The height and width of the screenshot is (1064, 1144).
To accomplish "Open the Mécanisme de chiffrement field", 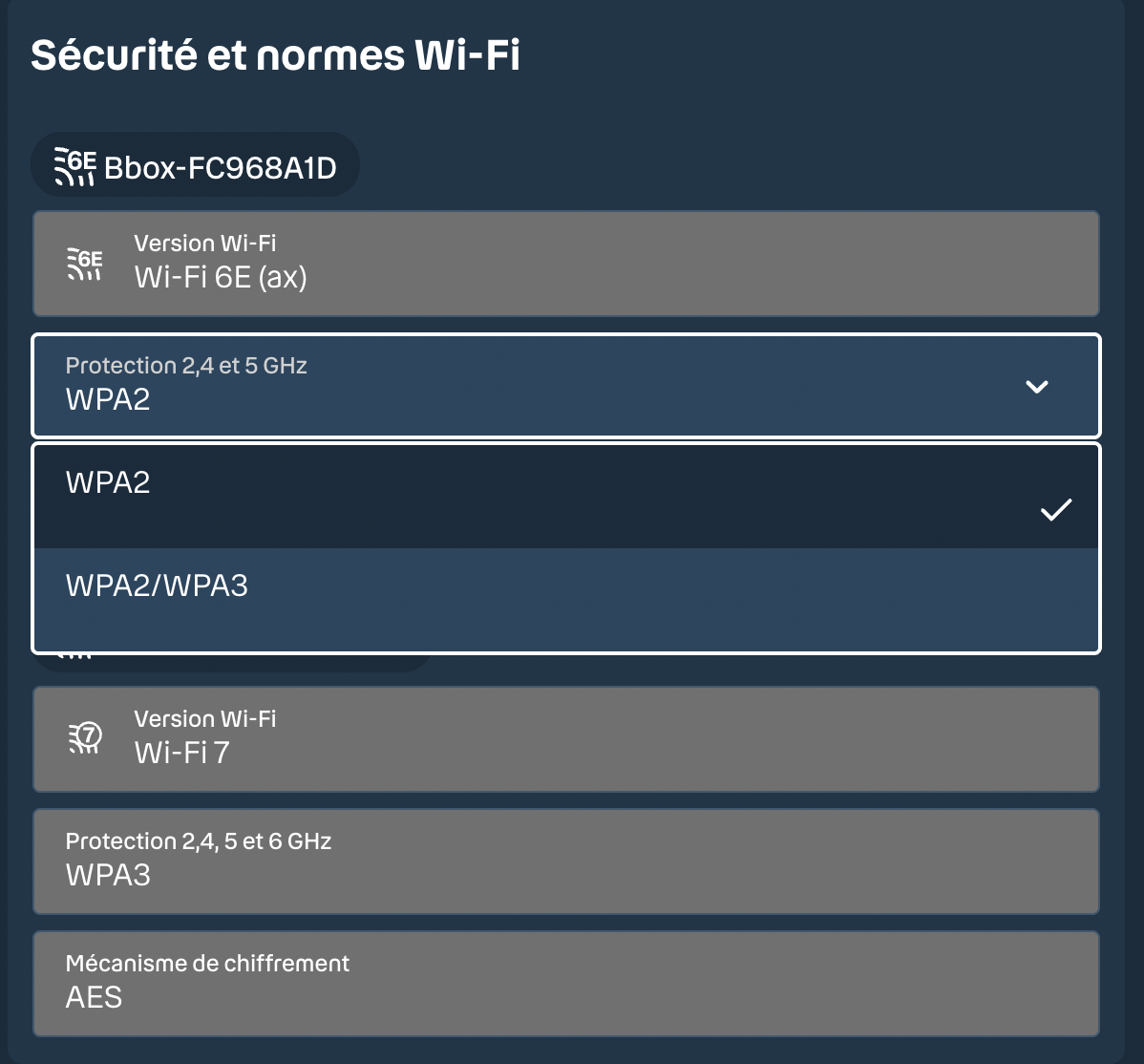I will (566, 983).
